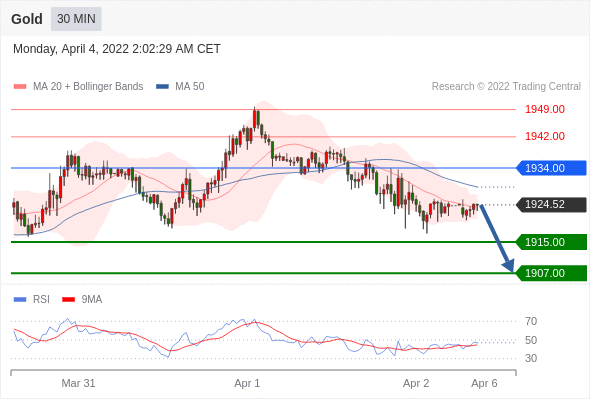Toggle the MA 20 + Bollinger Bands legend
This screenshot has width=590, height=400.
[x=78, y=87]
